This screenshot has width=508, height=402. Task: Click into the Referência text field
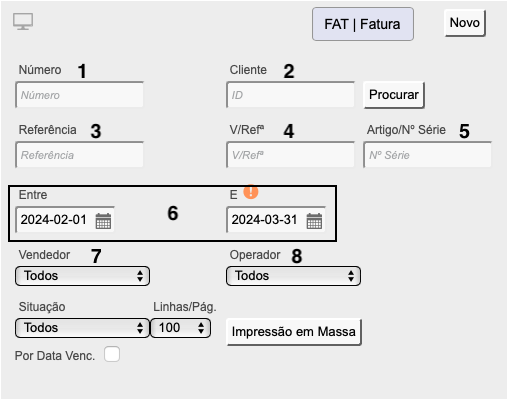click(x=80, y=155)
